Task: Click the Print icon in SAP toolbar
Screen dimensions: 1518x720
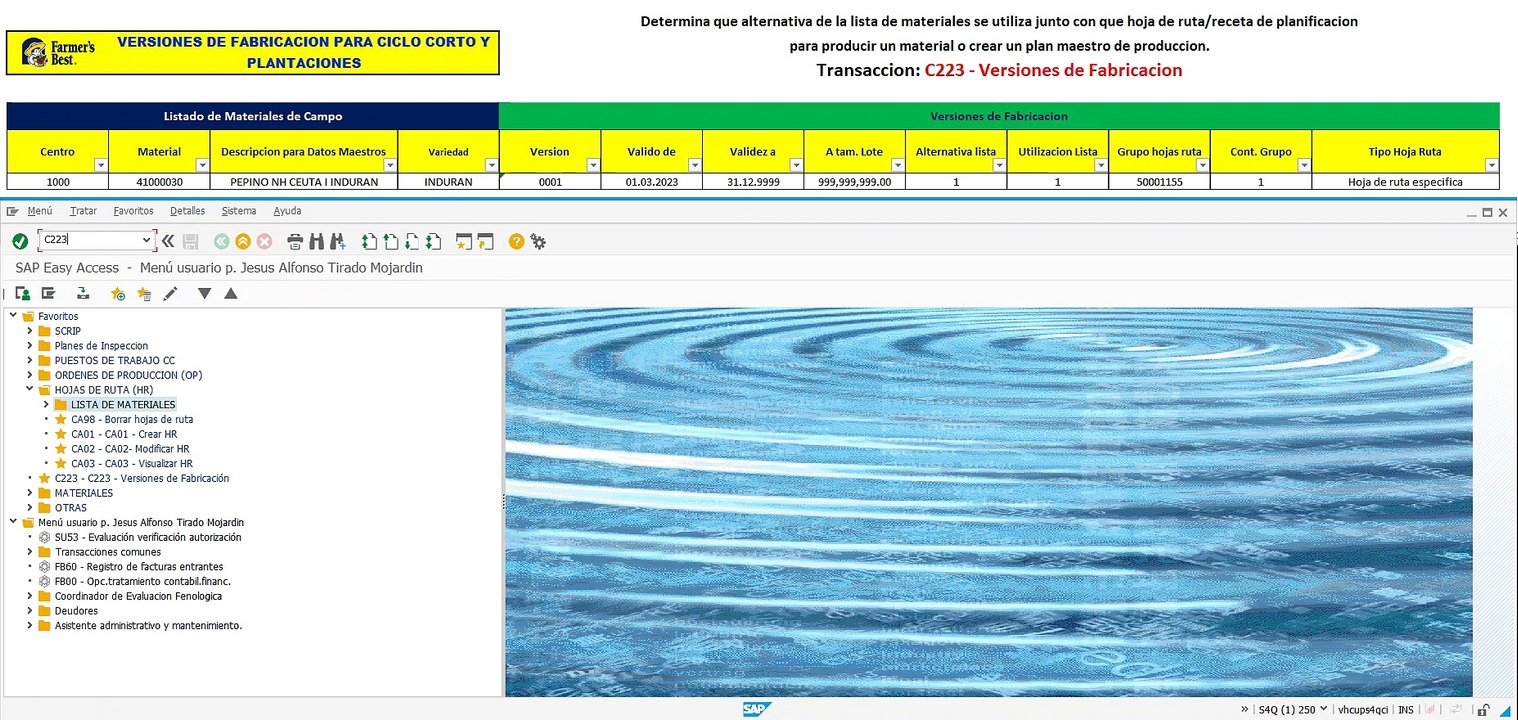Action: (x=295, y=241)
